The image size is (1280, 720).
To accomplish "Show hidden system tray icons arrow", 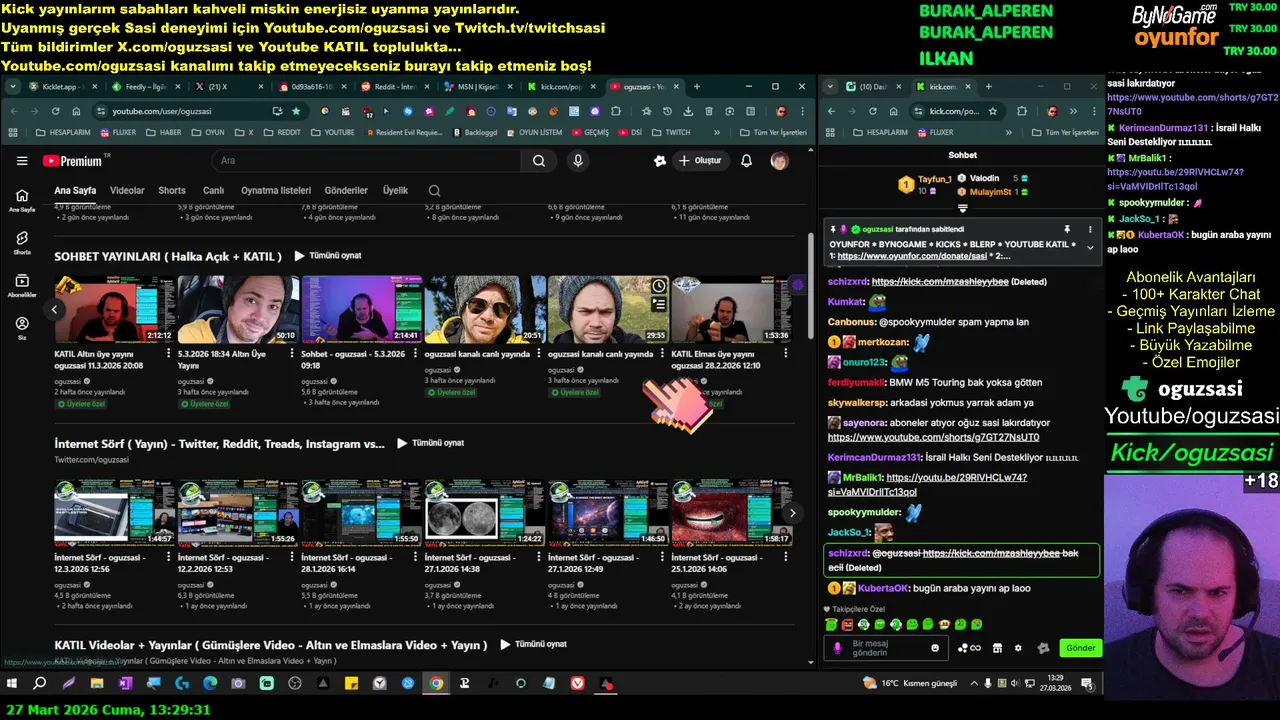I will point(973,684).
